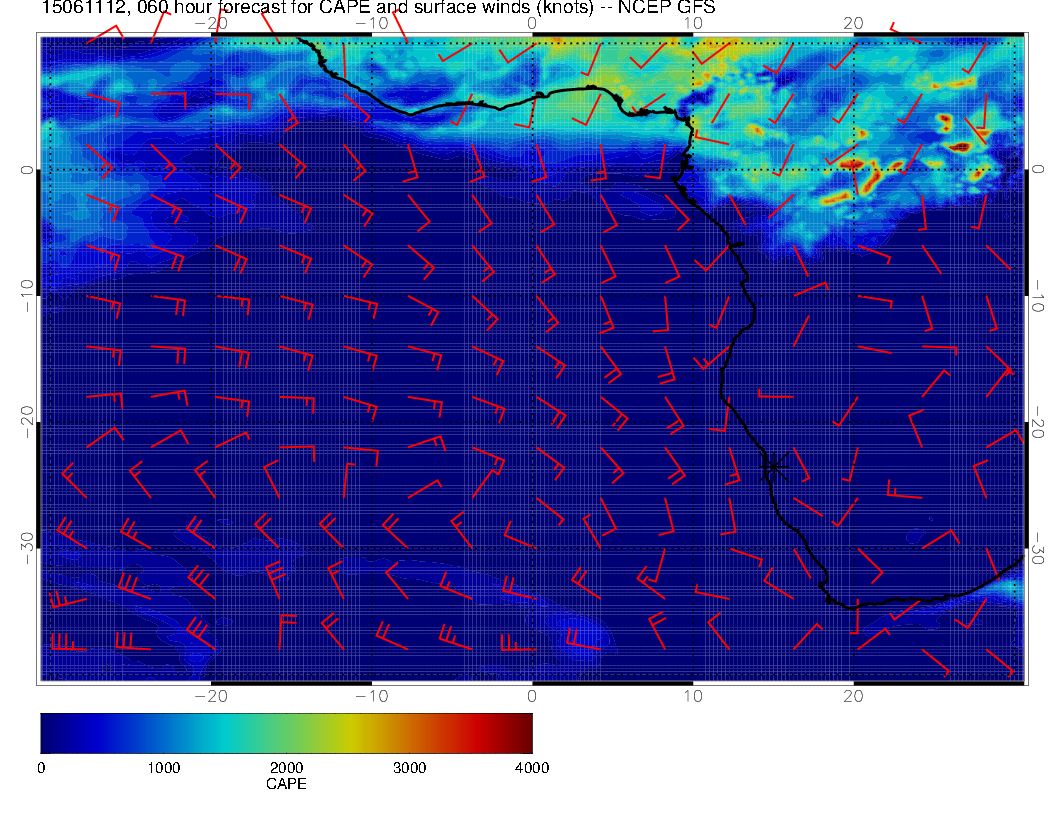Click the -20 latitude label on the right axis

pyautogui.click(x=1039, y=423)
